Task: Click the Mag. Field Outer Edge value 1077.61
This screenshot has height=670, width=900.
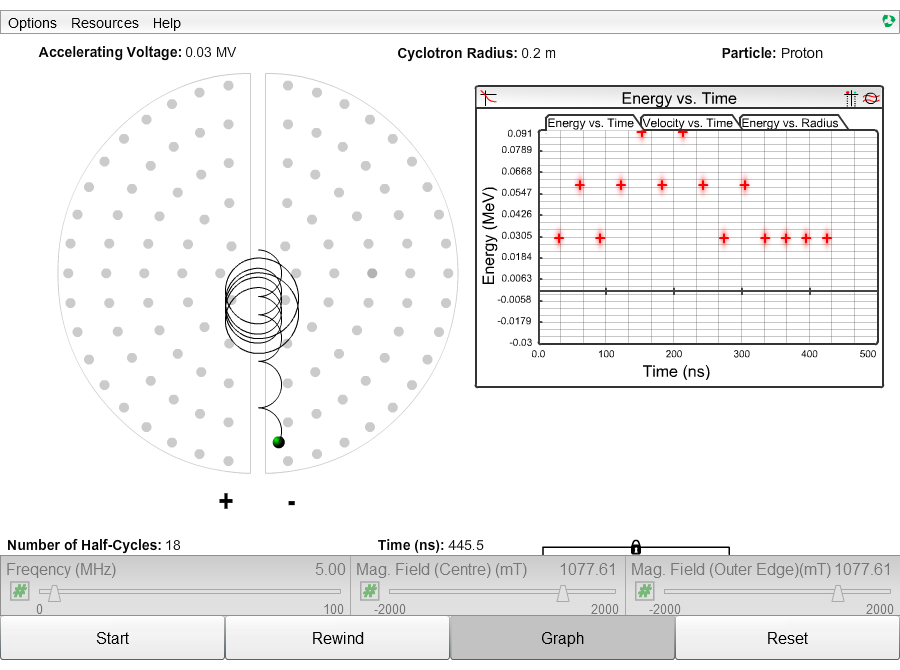Action: (x=862, y=569)
